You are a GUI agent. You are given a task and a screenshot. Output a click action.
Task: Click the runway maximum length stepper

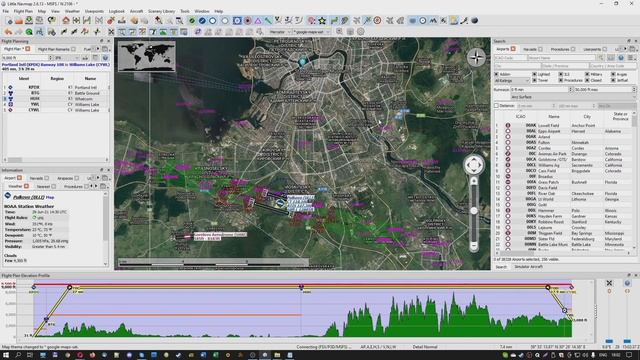[x=634, y=89]
